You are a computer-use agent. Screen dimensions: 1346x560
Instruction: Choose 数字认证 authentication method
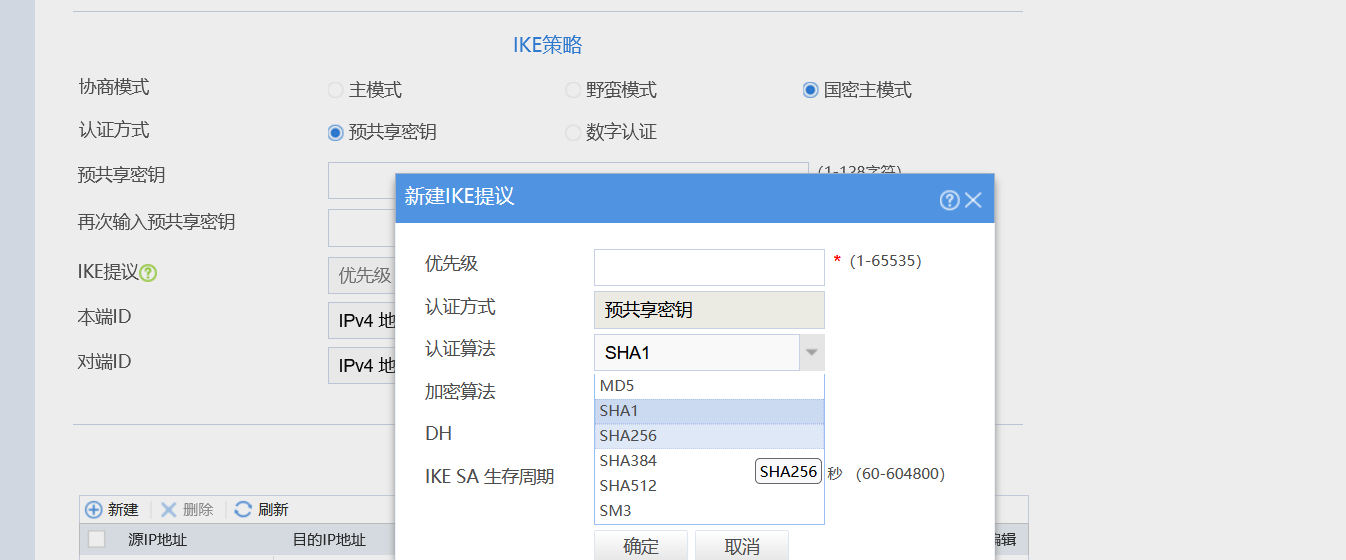click(x=573, y=132)
